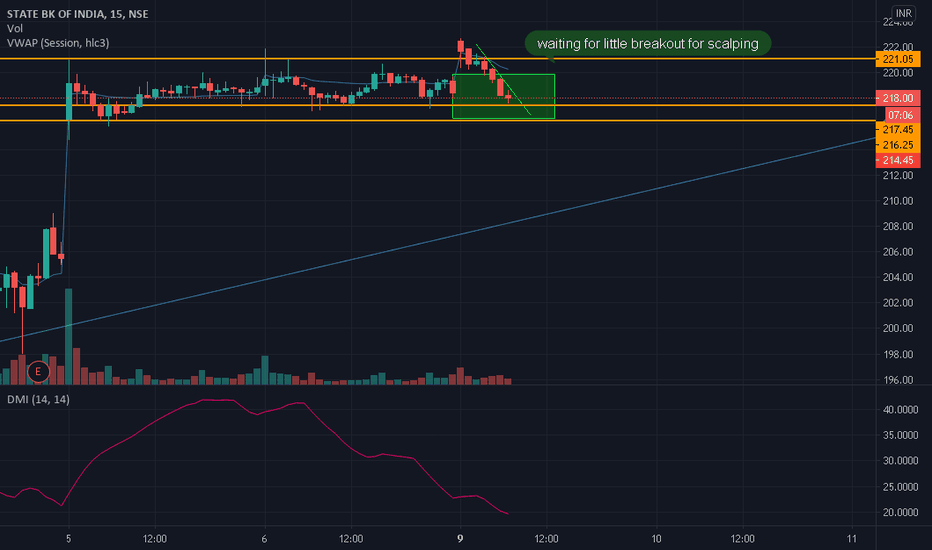The image size is (932, 550).
Task: Click the 212.00 price axis value
Action: [x=898, y=175]
